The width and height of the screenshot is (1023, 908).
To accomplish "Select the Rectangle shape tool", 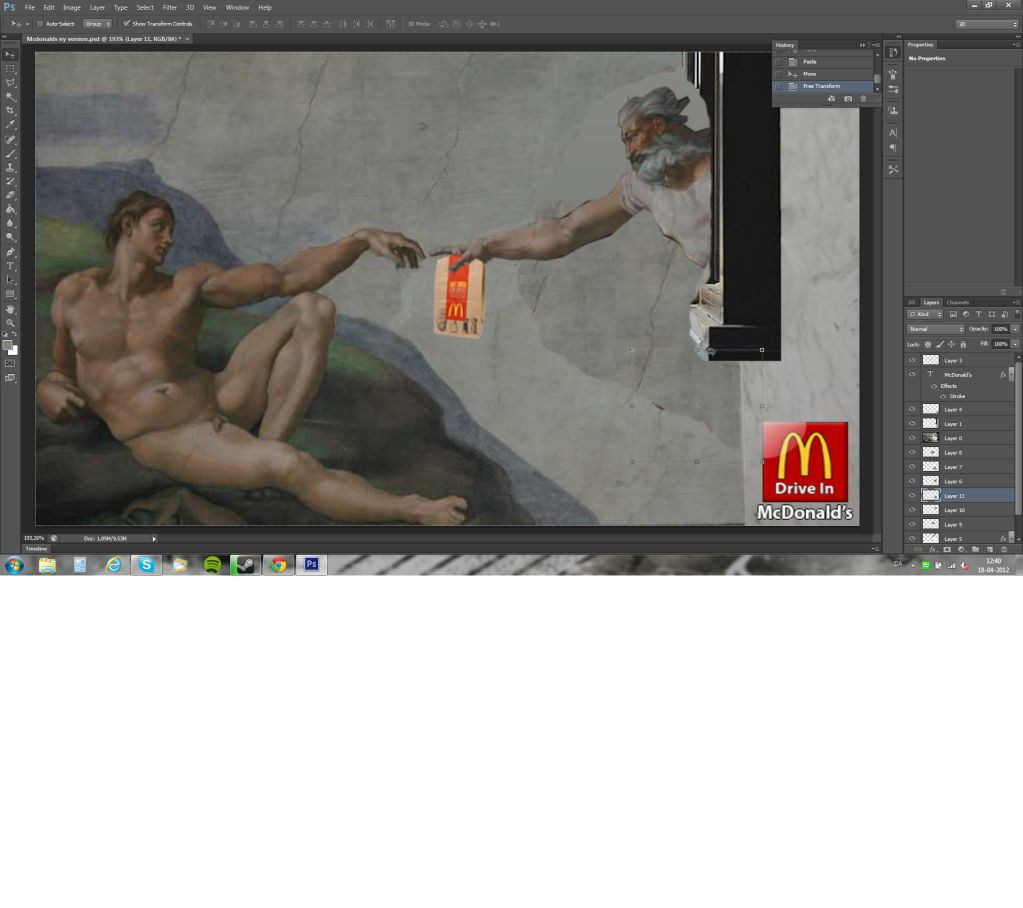I will (10, 294).
